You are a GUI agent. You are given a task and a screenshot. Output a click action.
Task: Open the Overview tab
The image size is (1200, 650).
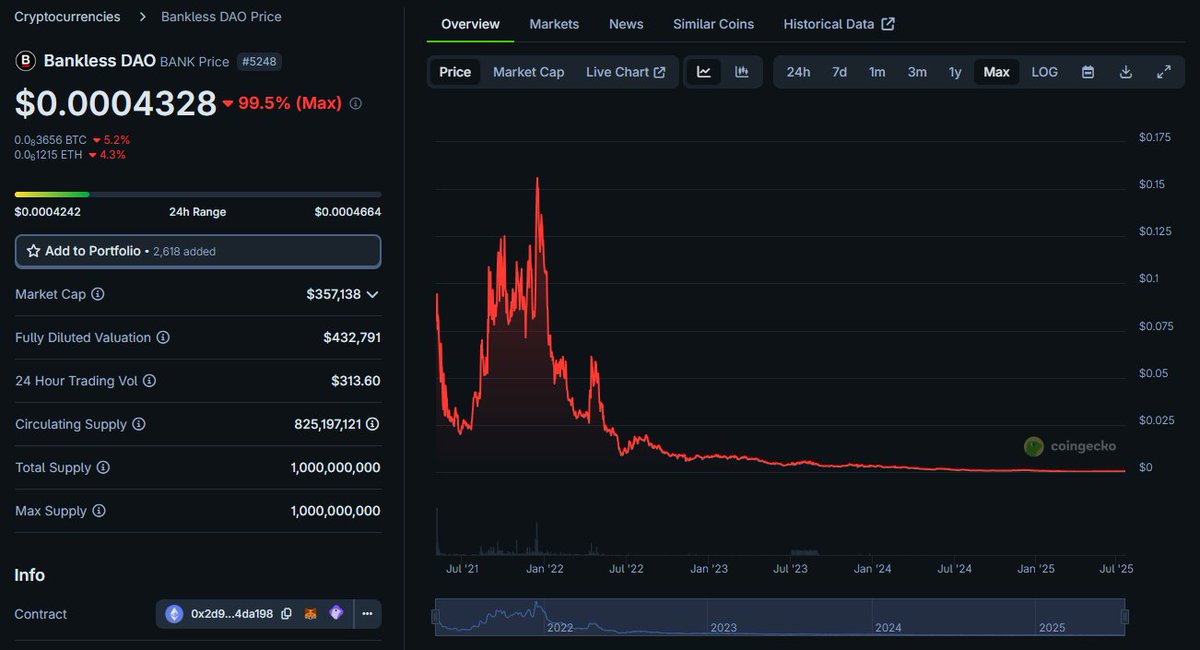[x=470, y=24]
